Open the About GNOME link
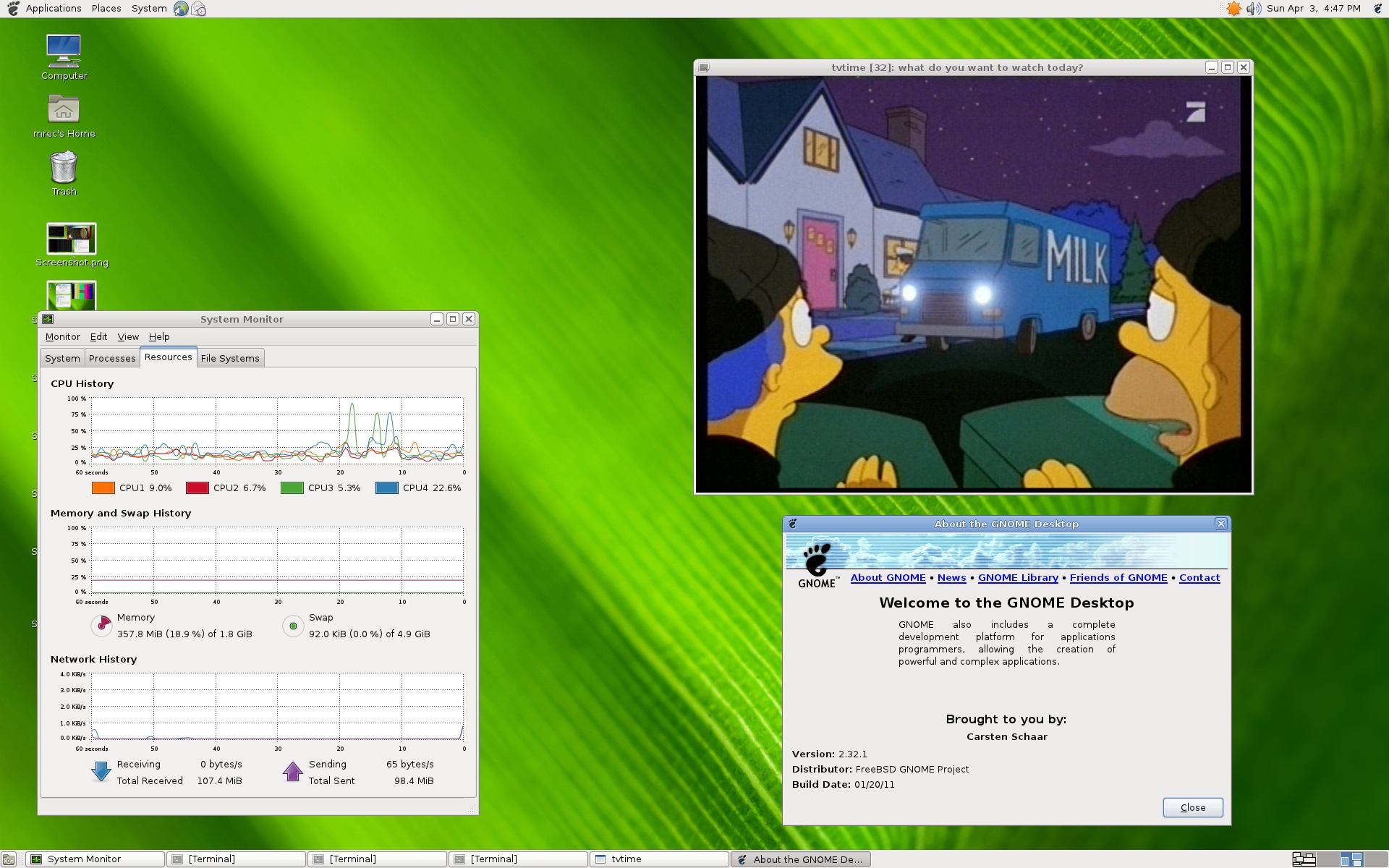 click(x=888, y=578)
